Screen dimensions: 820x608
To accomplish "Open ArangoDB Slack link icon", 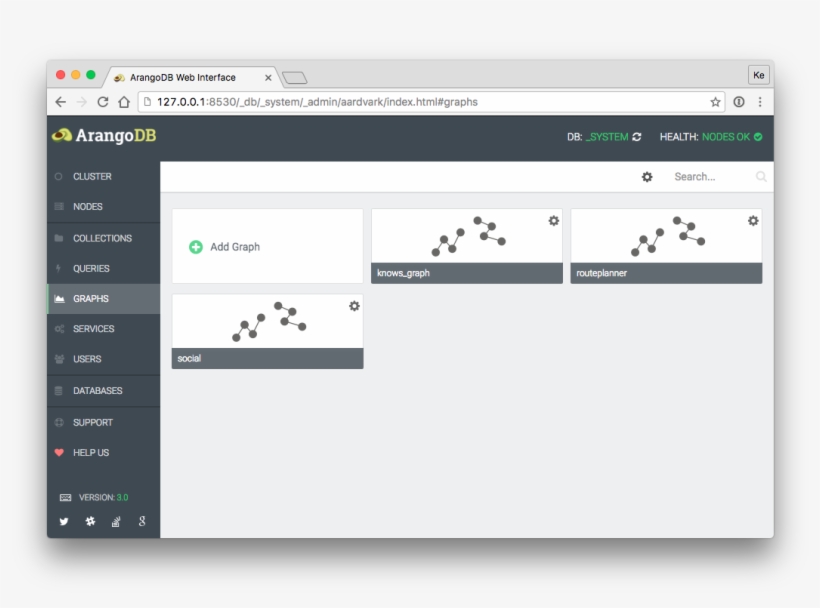I will pyautogui.click(x=90, y=521).
